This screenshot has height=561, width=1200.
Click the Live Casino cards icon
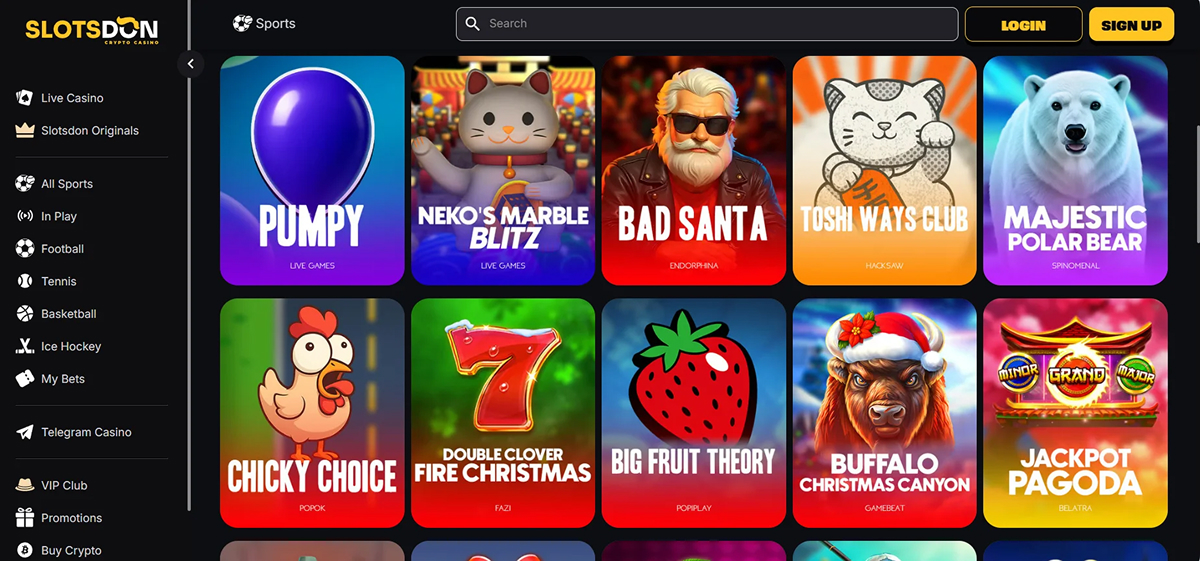(25, 98)
